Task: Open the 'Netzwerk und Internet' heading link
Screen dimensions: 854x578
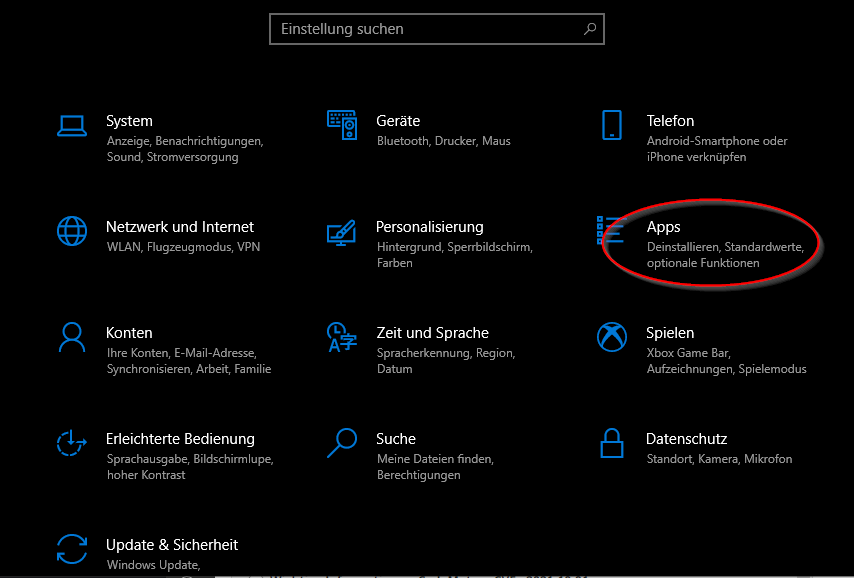Action: coord(180,227)
